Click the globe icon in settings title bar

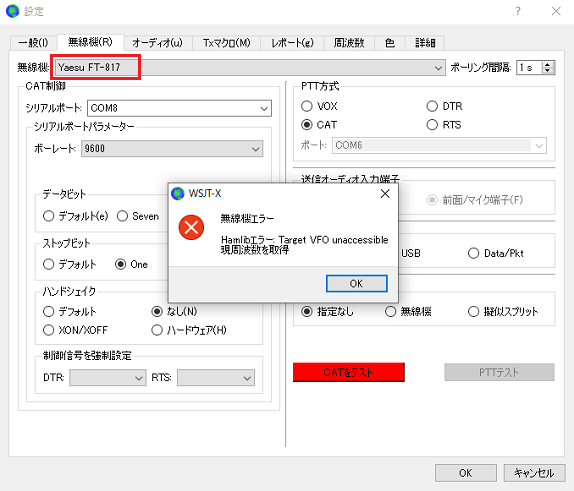[12, 11]
